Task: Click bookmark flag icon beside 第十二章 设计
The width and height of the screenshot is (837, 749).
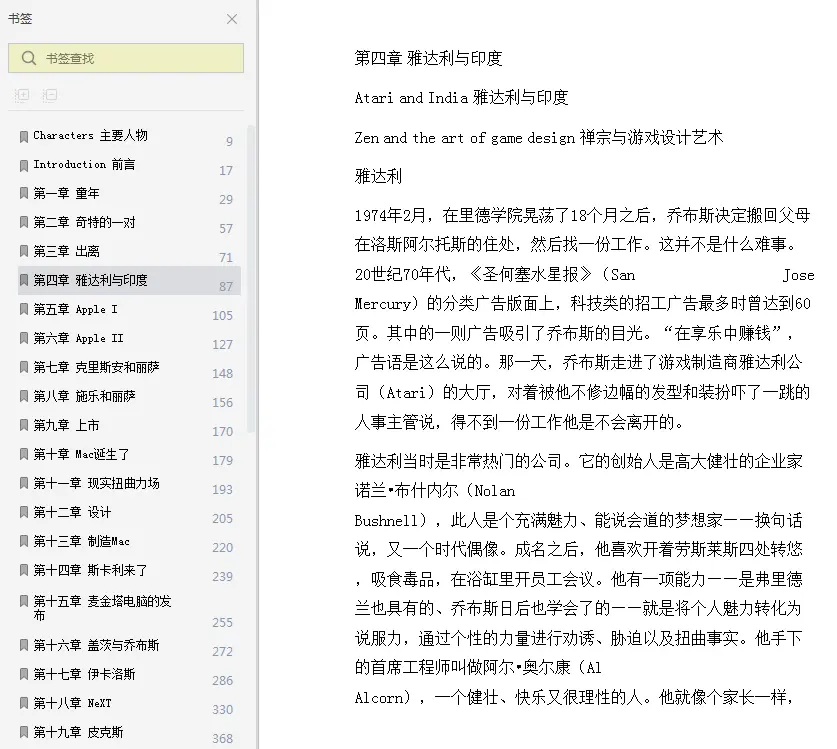Action: [x=23, y=512]
